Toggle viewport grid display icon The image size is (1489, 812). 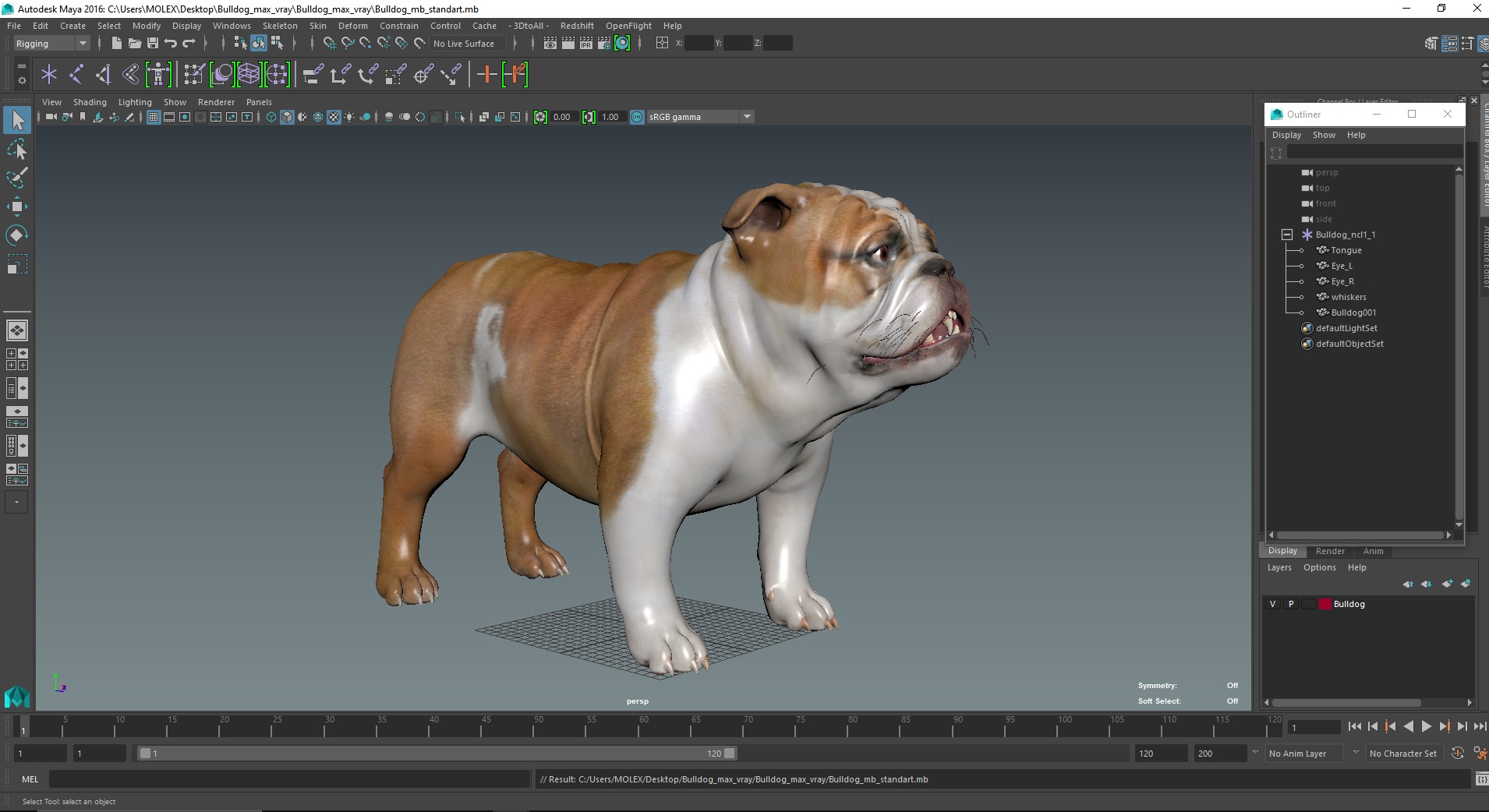(154, 117)
